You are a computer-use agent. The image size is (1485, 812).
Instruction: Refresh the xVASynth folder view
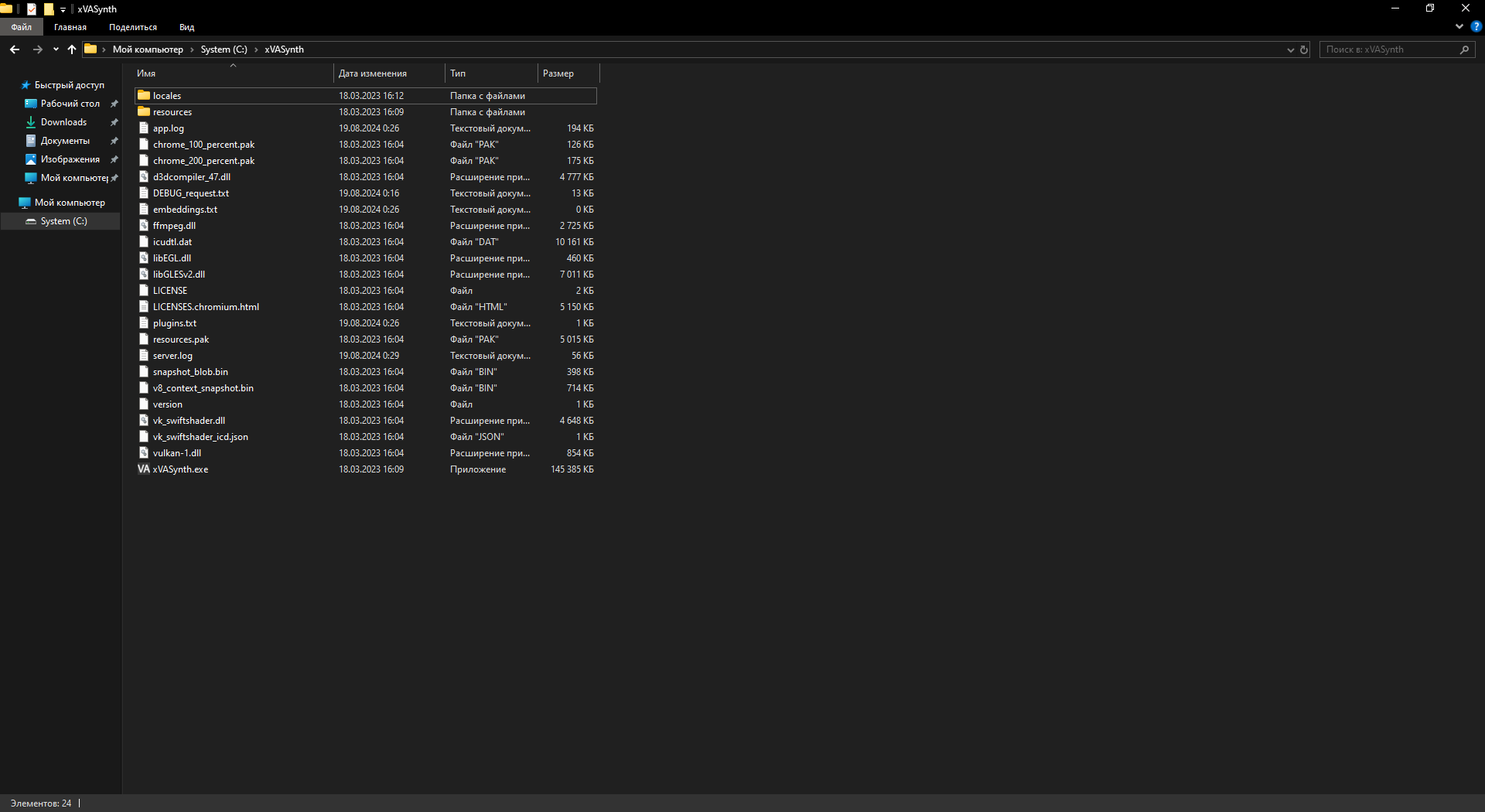click(x=1304, y=49)
